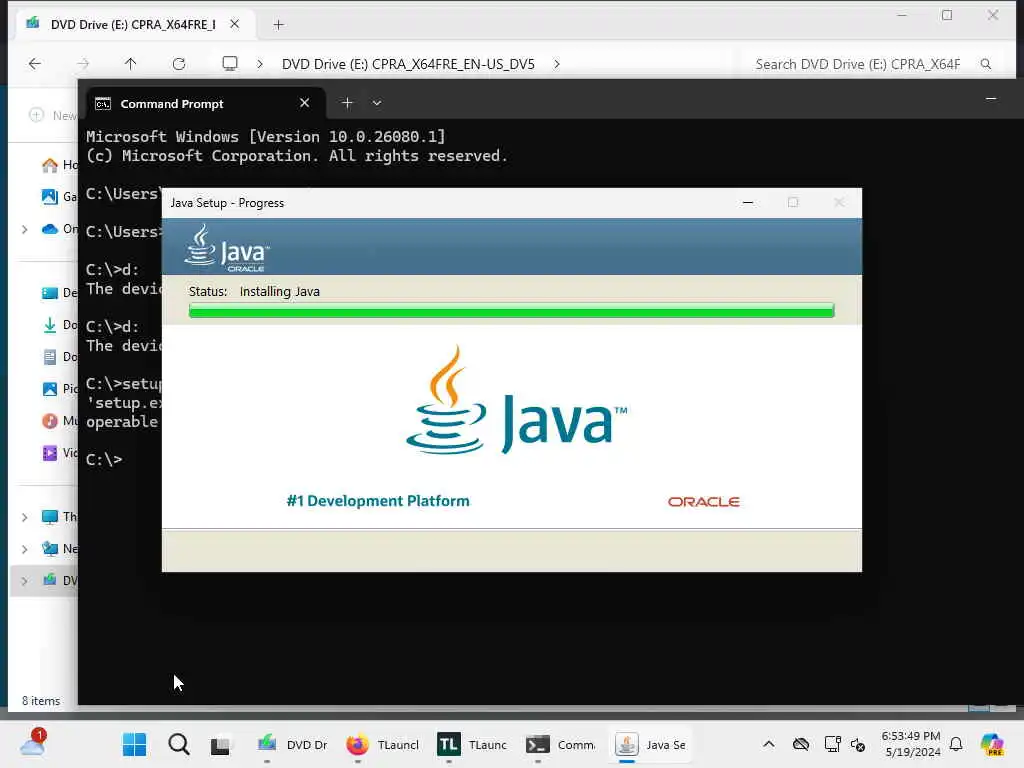
Task: Select the DVD Drive (E:) CPRA_X64FRE tab
Action: [133, 24]
